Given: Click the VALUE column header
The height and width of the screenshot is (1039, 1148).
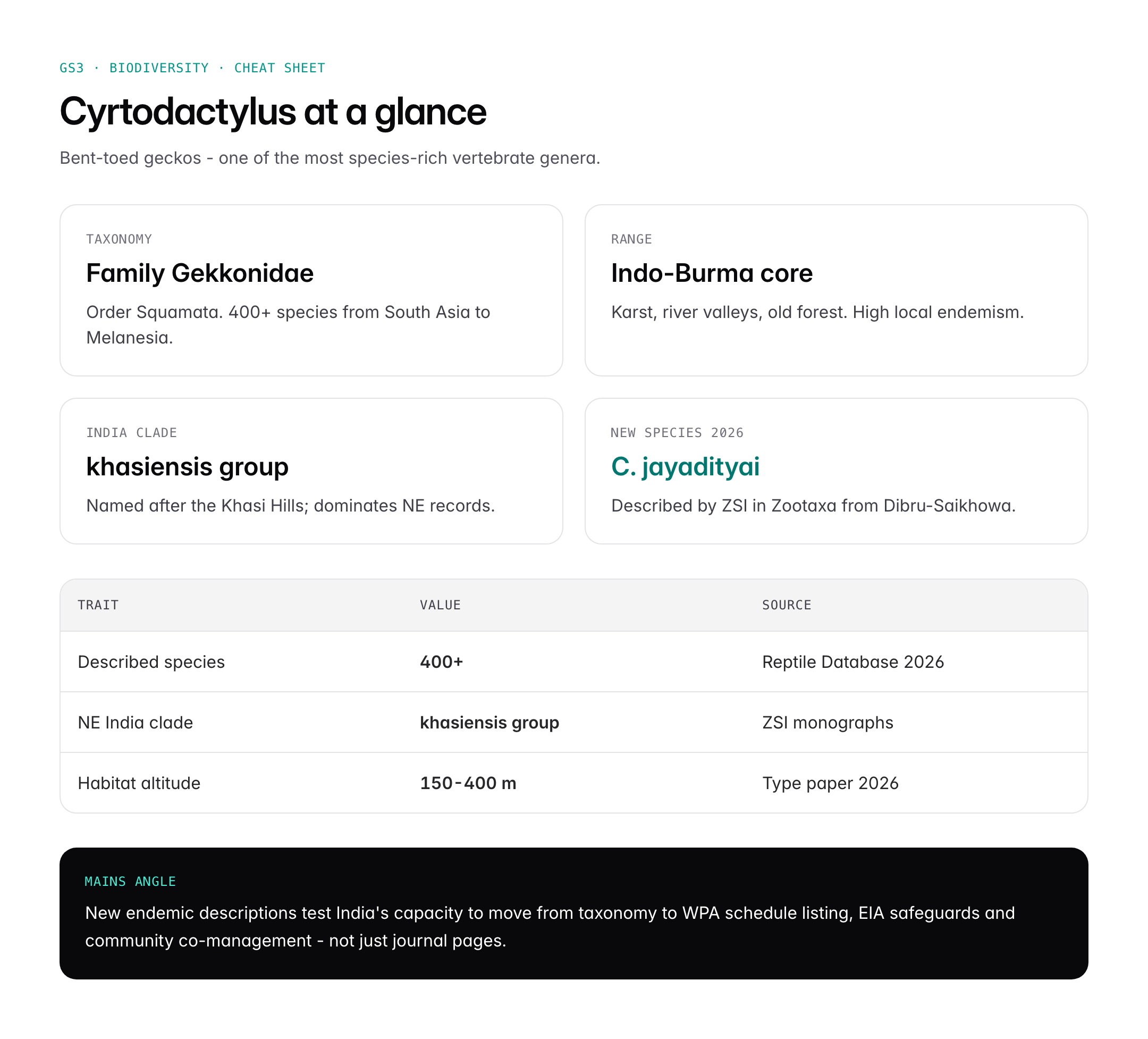Looking at the screenshot, I should (x=440, y=605).
